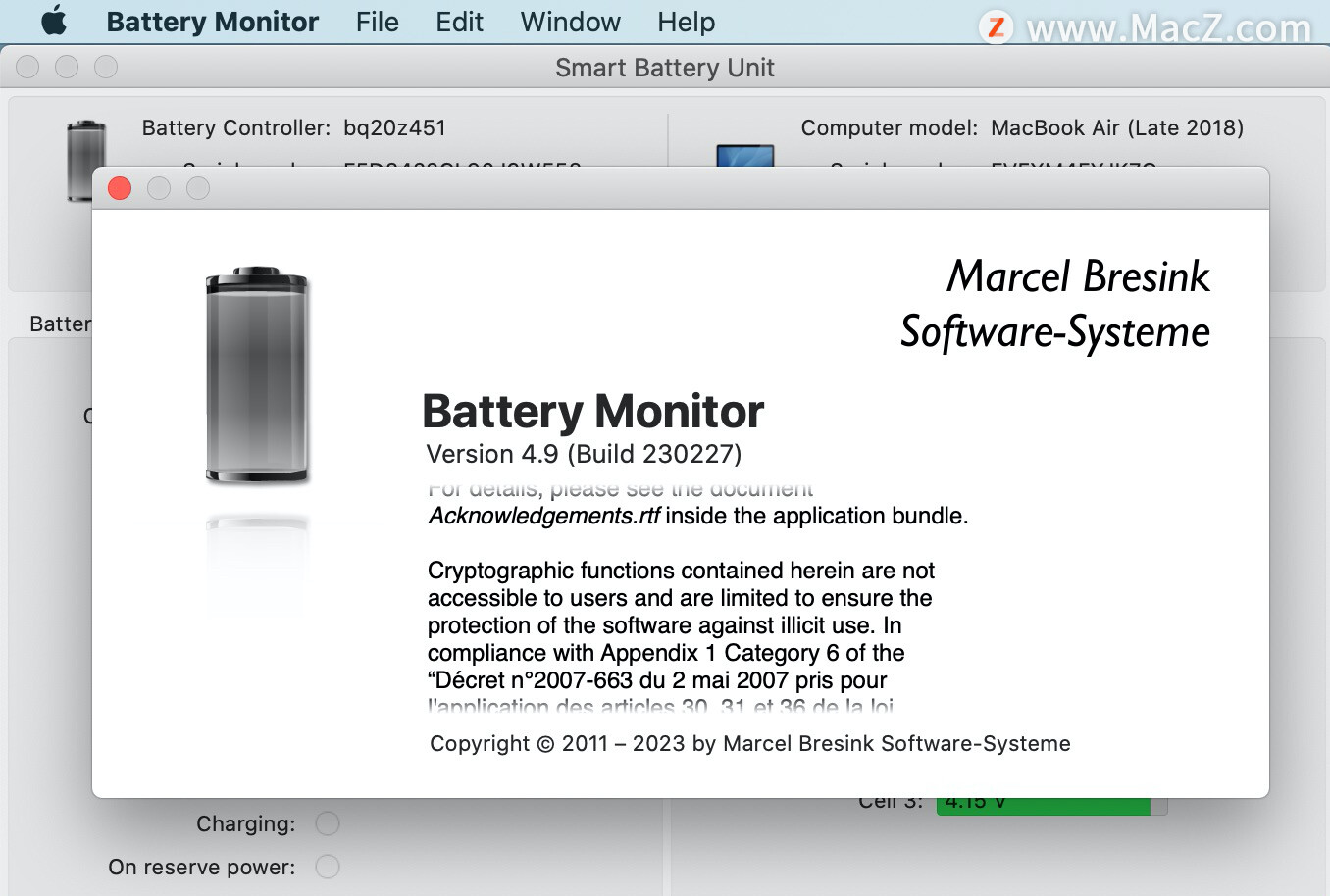Open the Edit menu
This screenshot has width=1330, height=896.
pos(460,22)
